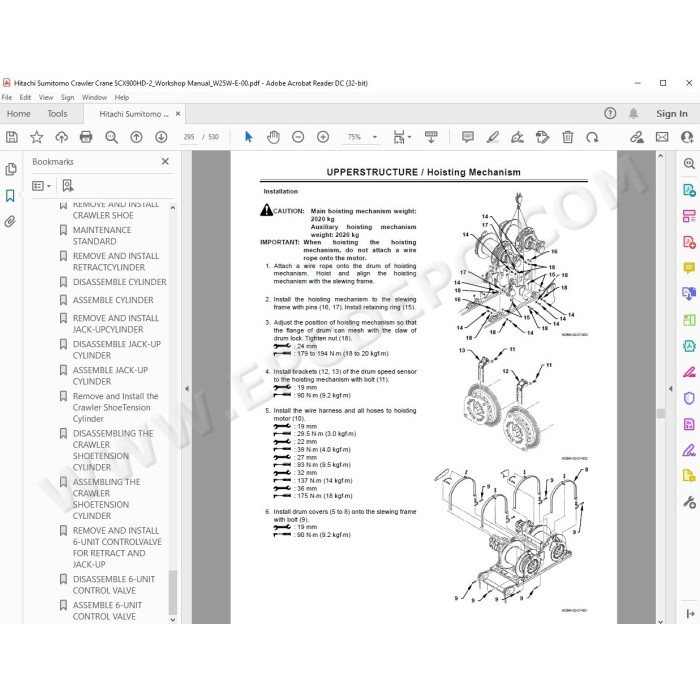Switch to the Tools tab
The width and height of the screenshot is (700, 700).
click(x=57, y=114)
